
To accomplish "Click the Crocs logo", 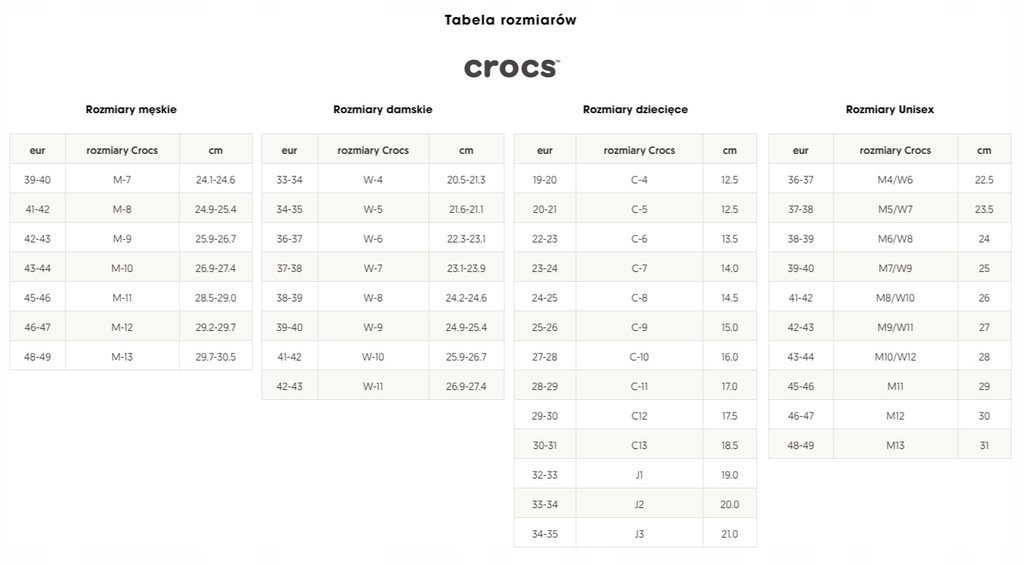I will (x=511, y=68).
